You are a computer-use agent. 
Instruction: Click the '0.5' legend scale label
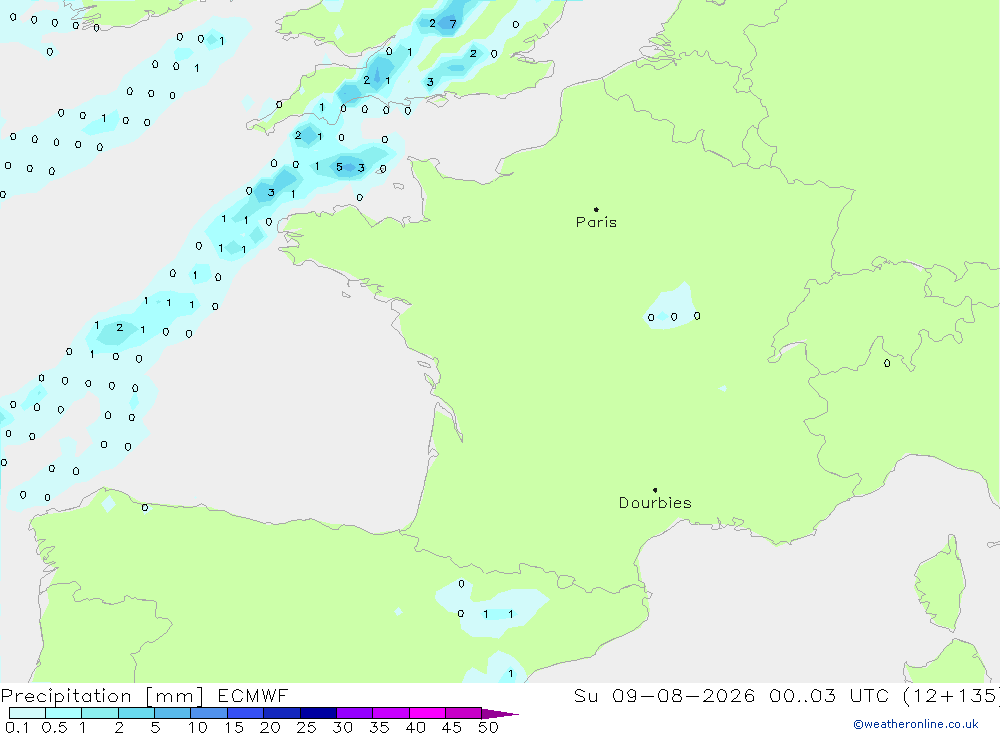pos(54,727)
